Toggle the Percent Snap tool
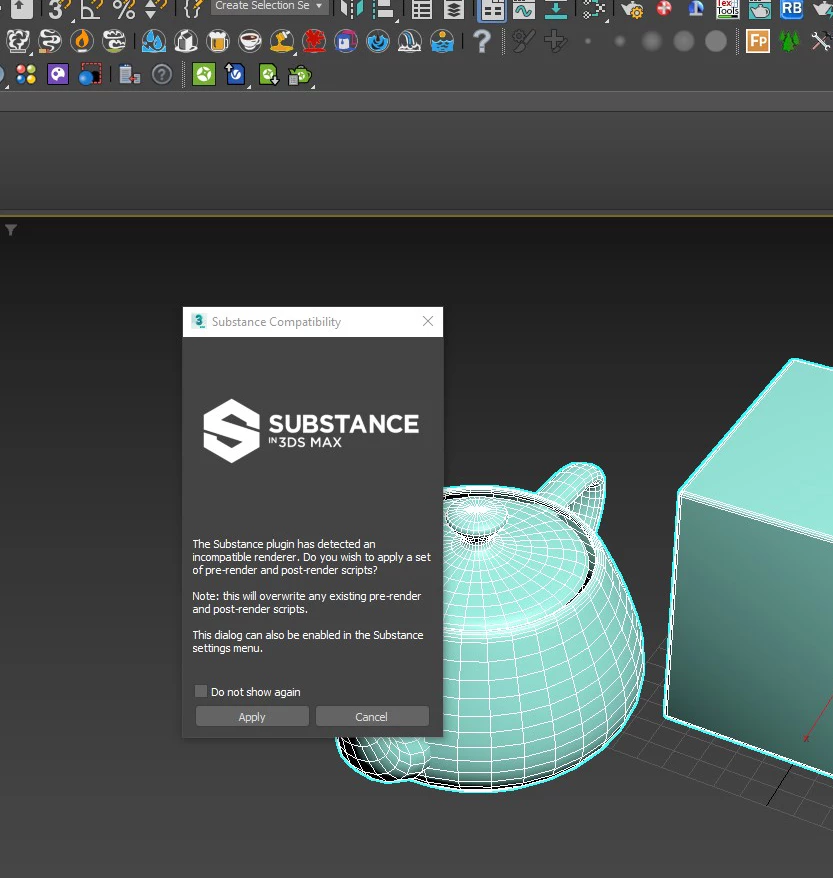The width and height of the screenshot is (833, 878). point(124,9)
